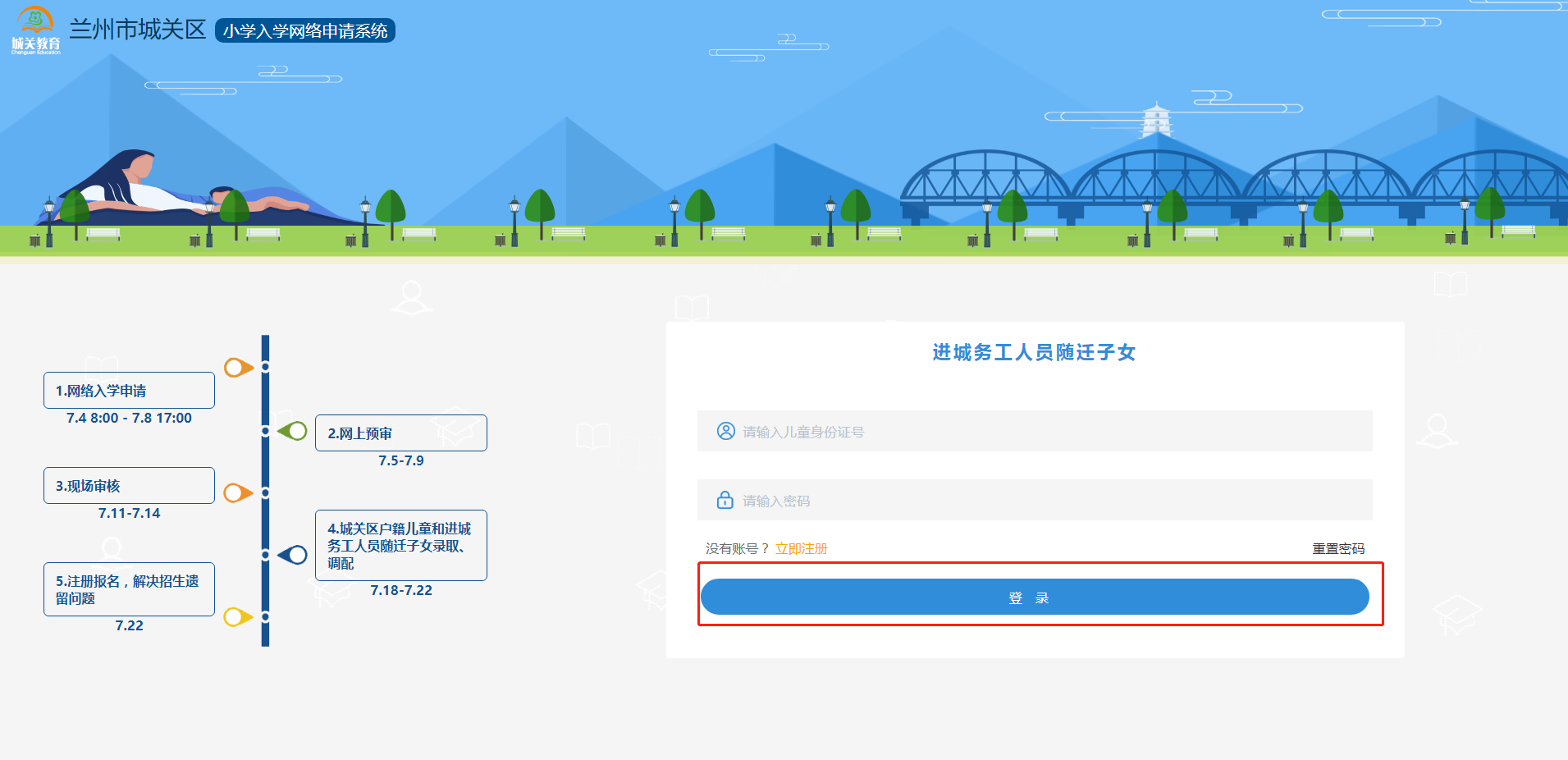Click the Chengguan Education logo icon
The image size is (1568, 760).
(36, 30)
